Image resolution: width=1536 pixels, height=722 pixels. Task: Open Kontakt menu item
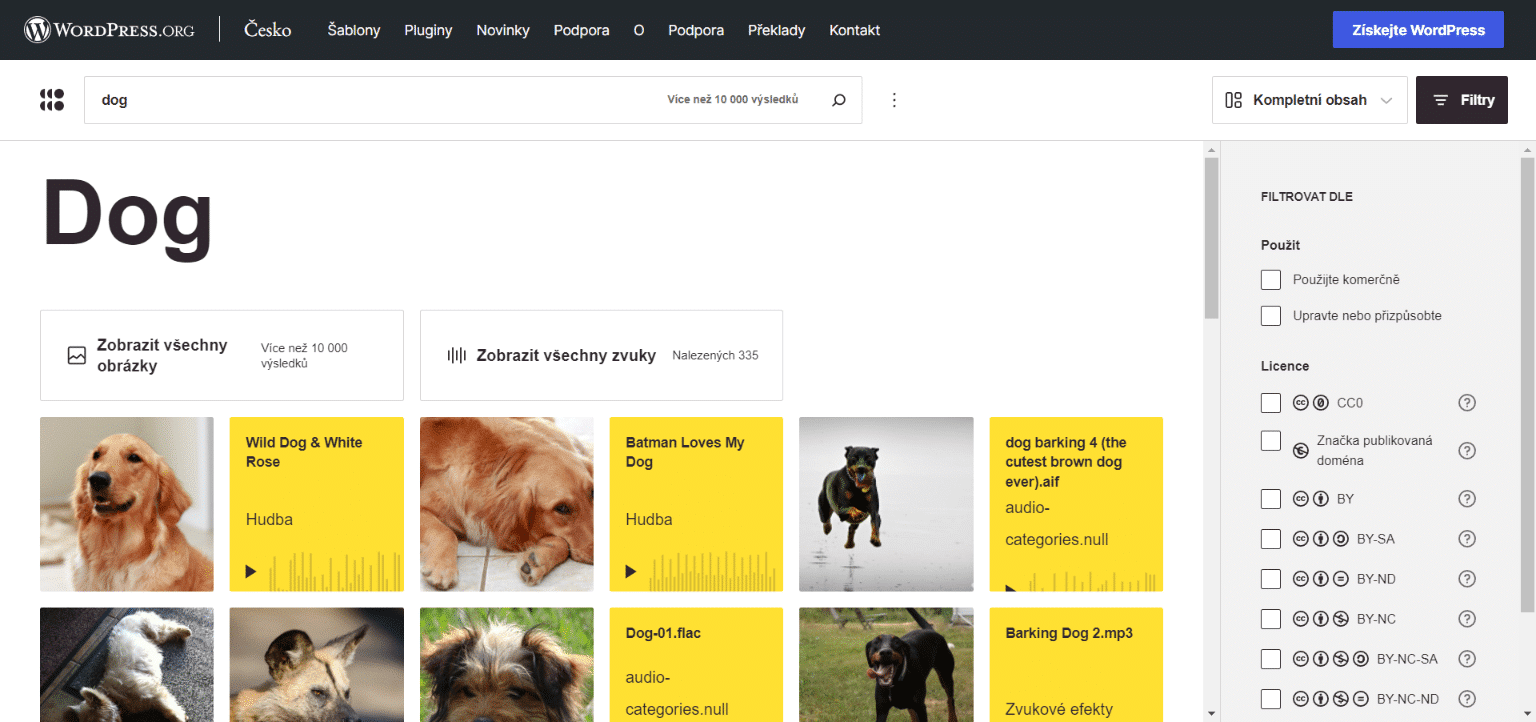click(x=855, y=30)
